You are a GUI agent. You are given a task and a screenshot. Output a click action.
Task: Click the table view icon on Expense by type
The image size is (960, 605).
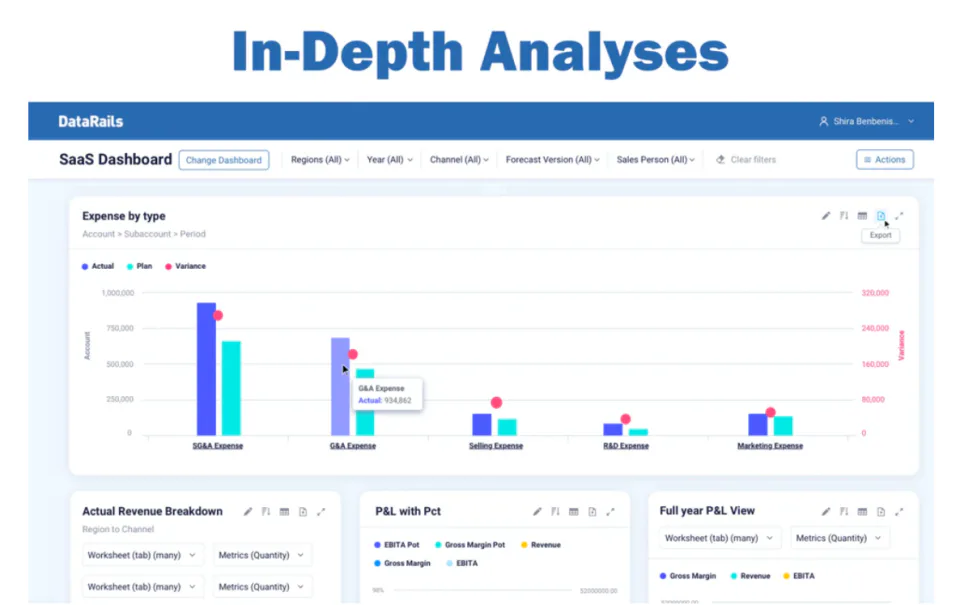862,215
